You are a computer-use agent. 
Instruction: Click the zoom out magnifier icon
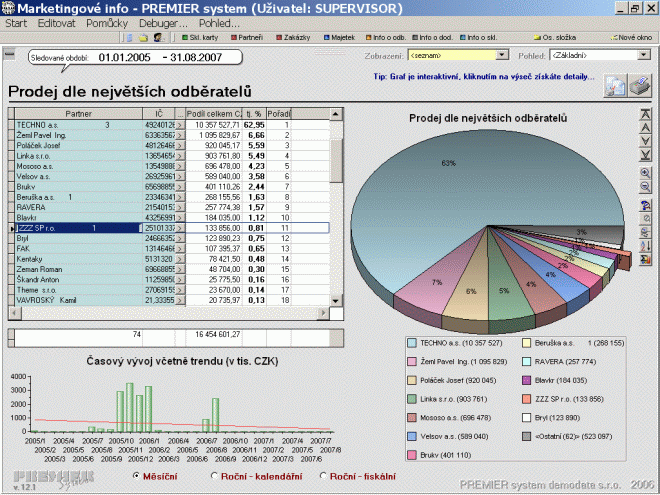click(x=645, y=186)
